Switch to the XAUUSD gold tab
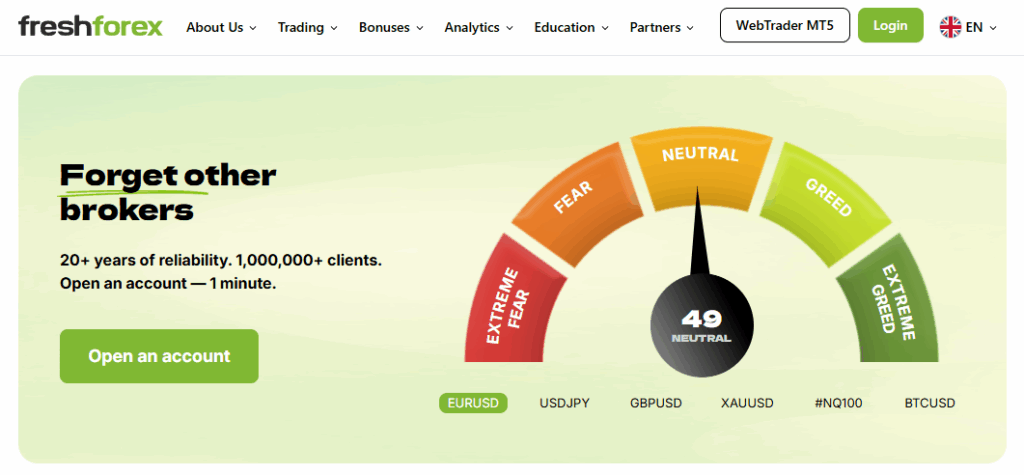The height and width of the screenshot is (475, 1024). tap(747, 403)
